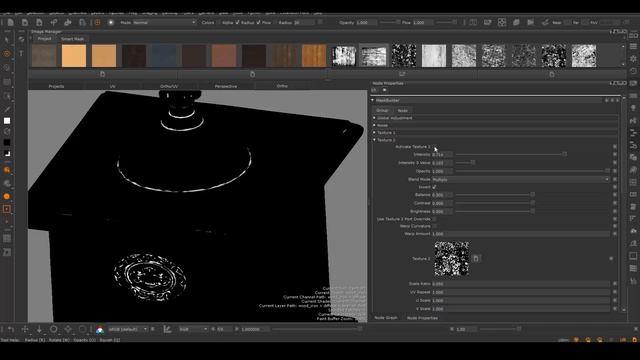Select the blue-gray texture thumbnail
Viewport: 640px width, 360px height.
[x=164, y=56]
